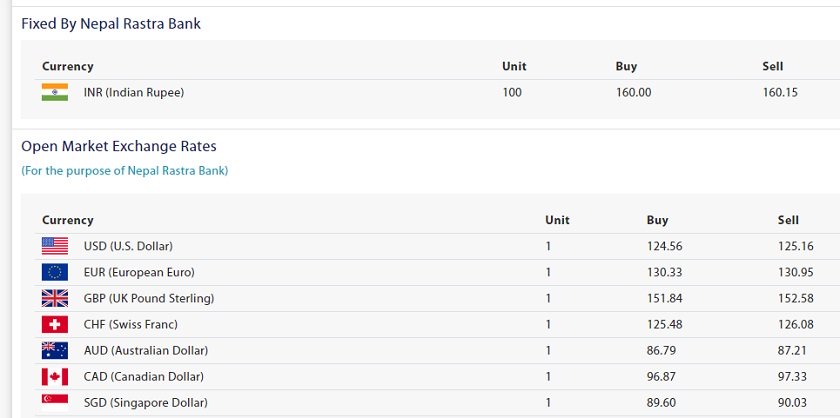Click the Canadian flag icon
Image resolution: width=840 pixels, height=418 pixels.
(55, 377)
